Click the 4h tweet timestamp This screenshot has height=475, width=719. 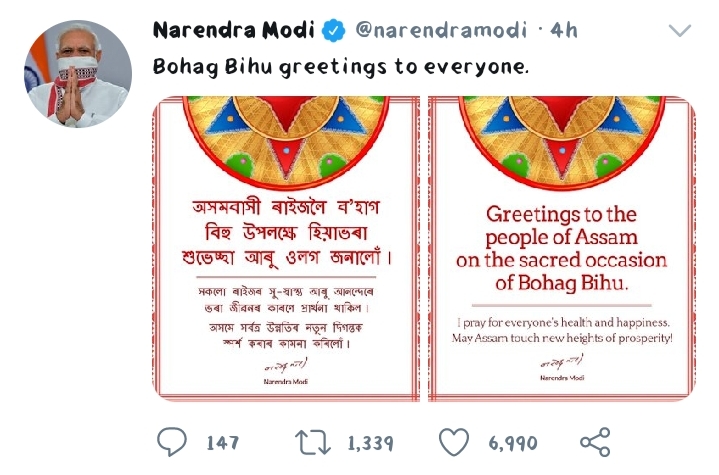(564, 31)
